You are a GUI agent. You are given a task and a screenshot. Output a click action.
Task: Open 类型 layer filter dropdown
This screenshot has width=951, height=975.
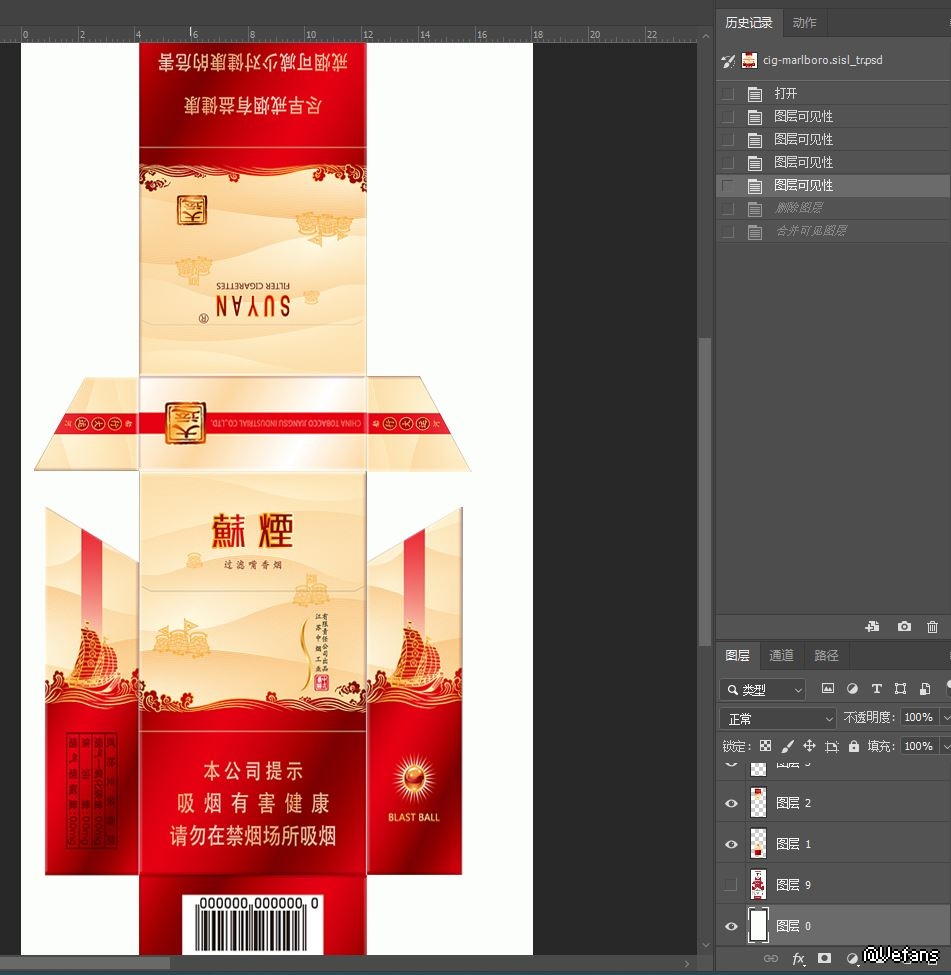763,689
